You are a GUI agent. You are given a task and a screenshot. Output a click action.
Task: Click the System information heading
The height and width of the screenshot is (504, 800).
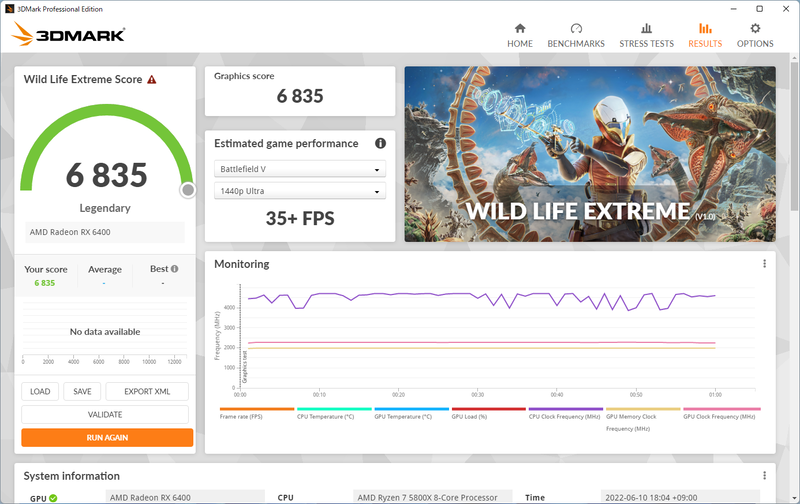pos(71,476)
